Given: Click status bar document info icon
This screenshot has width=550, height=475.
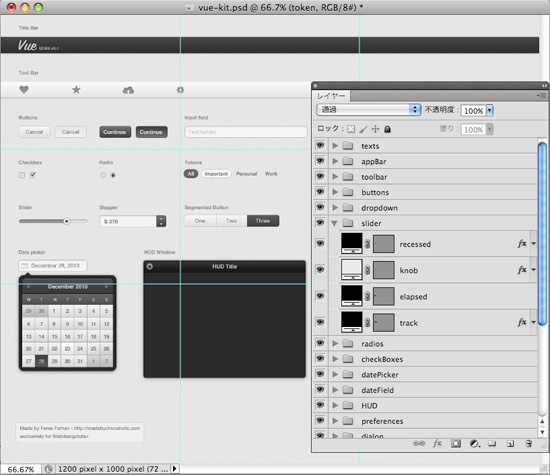Looking at the screenshot, I should click(x=48, y=469).
